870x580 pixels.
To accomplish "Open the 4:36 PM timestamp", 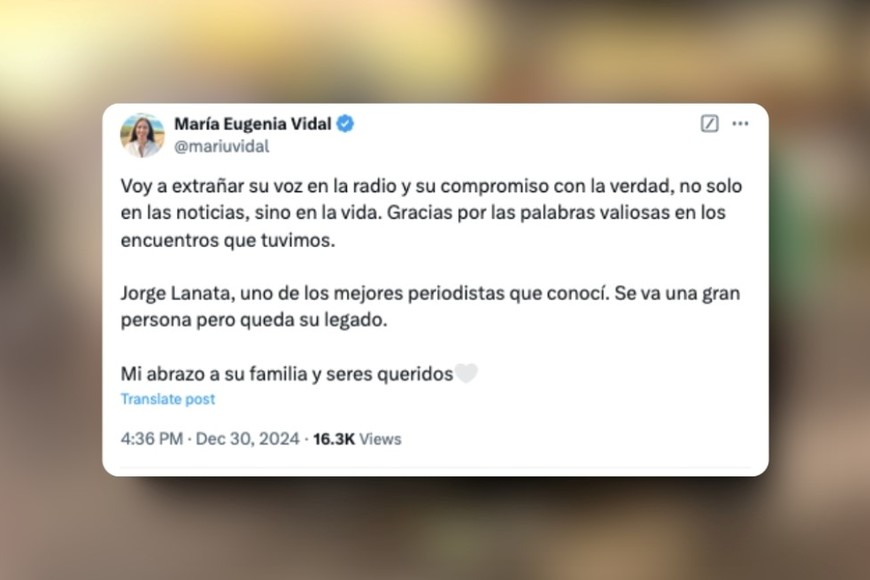I will click(x=151, y=439).
